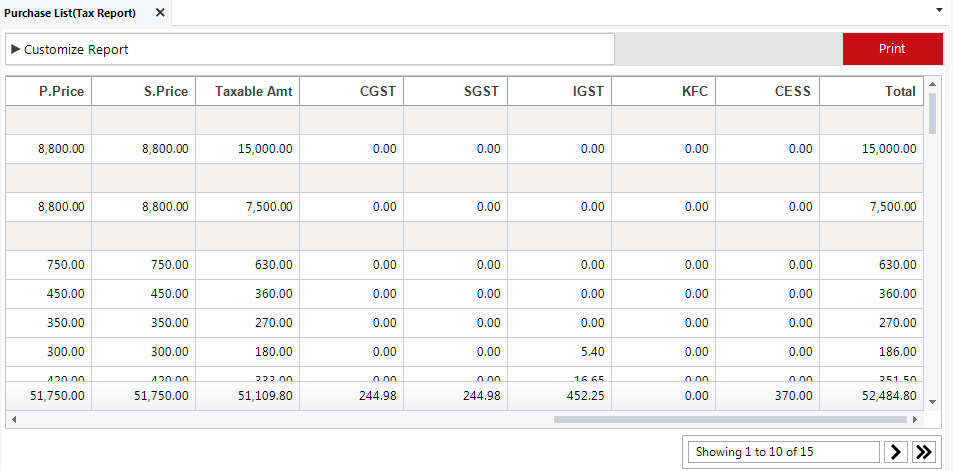Click footer Taxable Amt total 51,109.80
953x471 pixels.
tap(247, 396)
